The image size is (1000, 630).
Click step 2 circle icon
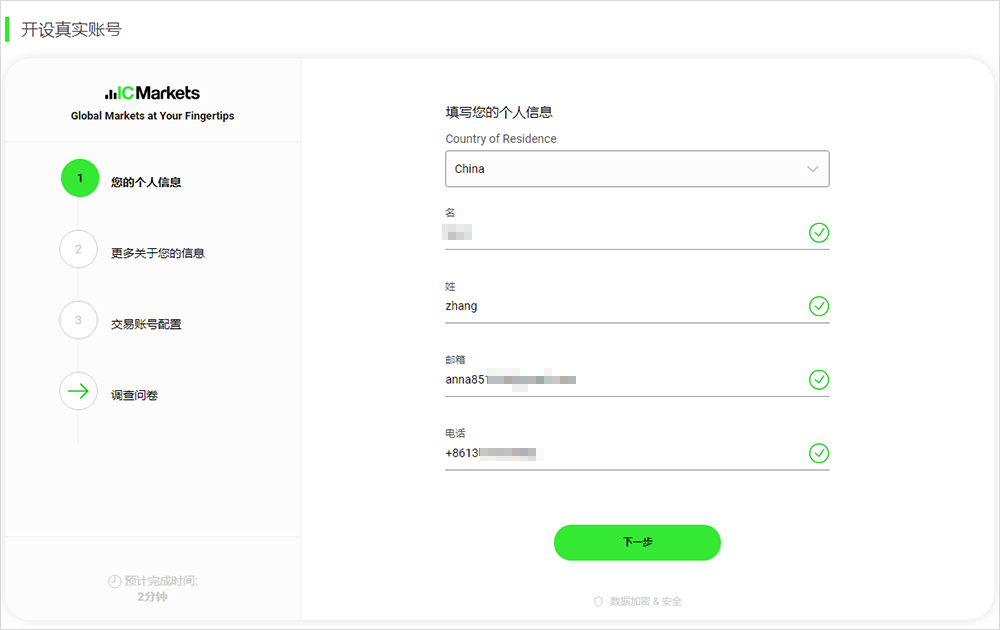click(79, 250)
